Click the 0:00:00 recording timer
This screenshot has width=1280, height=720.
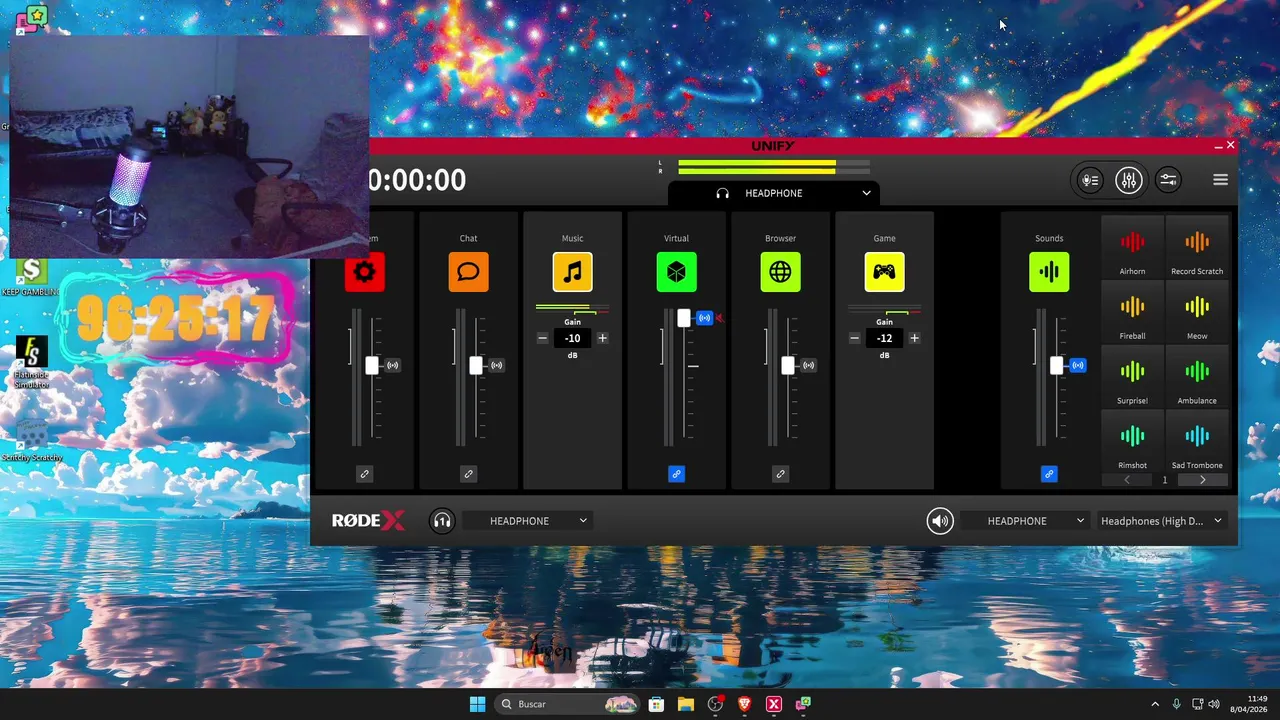[417, 180]
